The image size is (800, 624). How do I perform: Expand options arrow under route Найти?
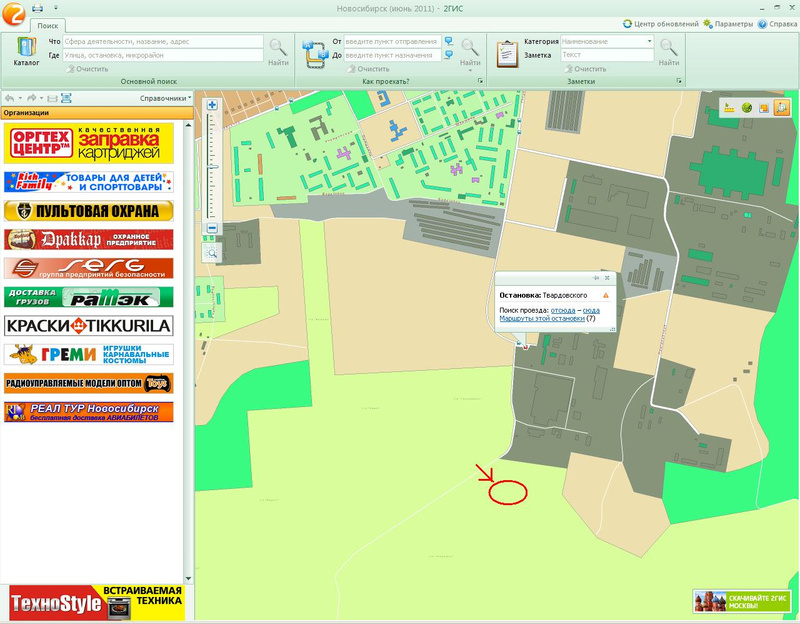pos(470,70)
